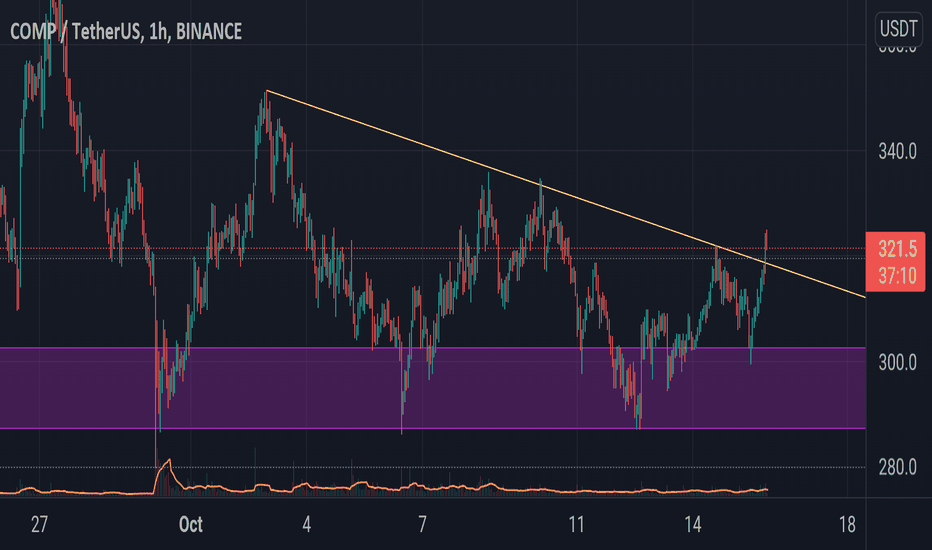Click the 27 date label
The height and width of the screenshot is (550, 932).
(39, 524)
